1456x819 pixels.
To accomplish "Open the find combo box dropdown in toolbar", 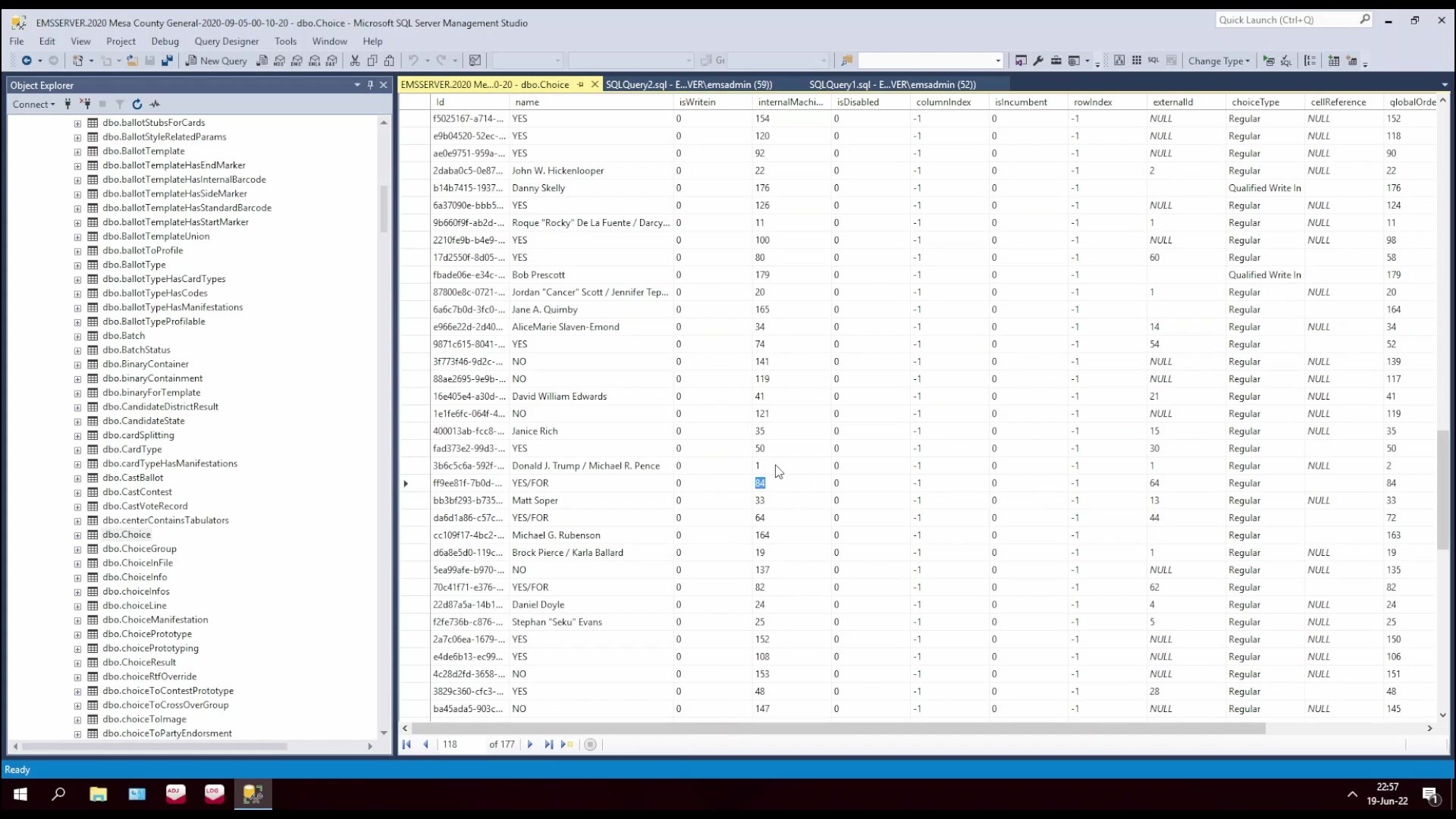I will pos(998,61).
